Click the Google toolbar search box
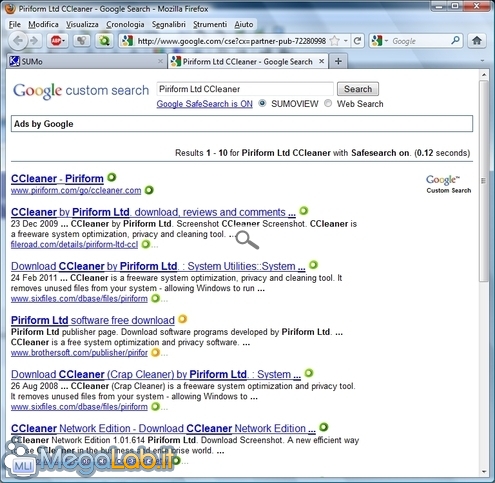This screenshot has height=483, width=495. [421, 41]
